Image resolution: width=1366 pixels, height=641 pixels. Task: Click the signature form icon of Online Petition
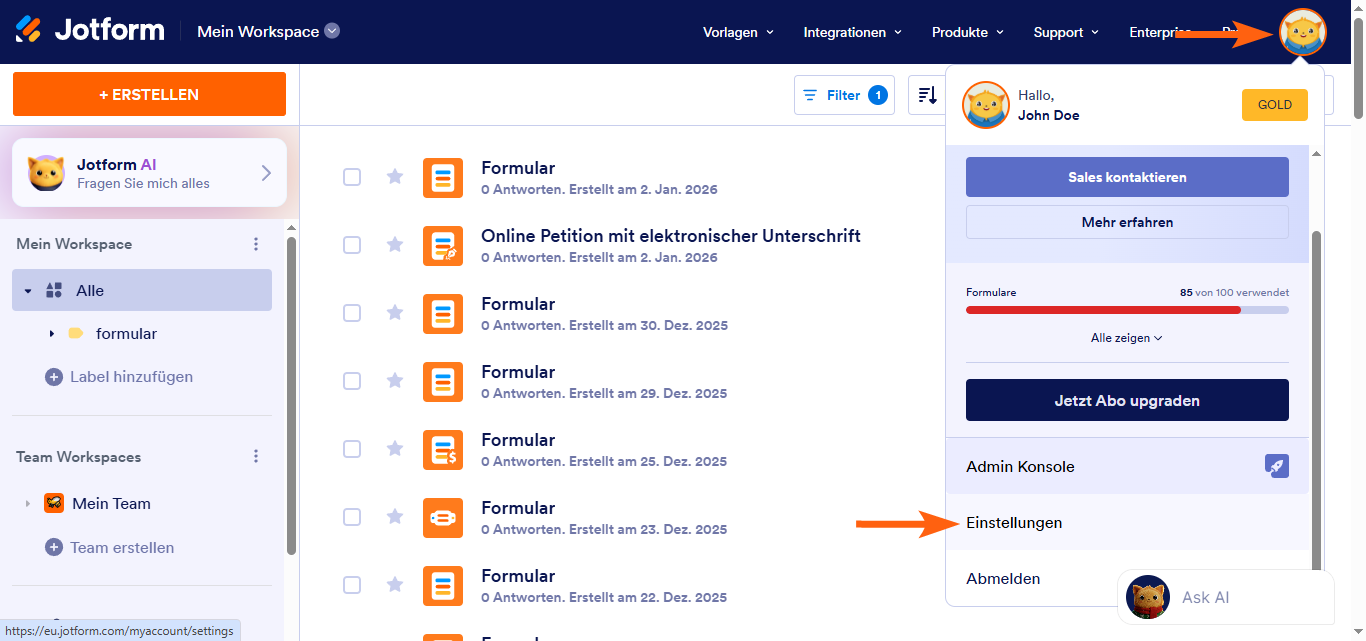coord(443,245)
